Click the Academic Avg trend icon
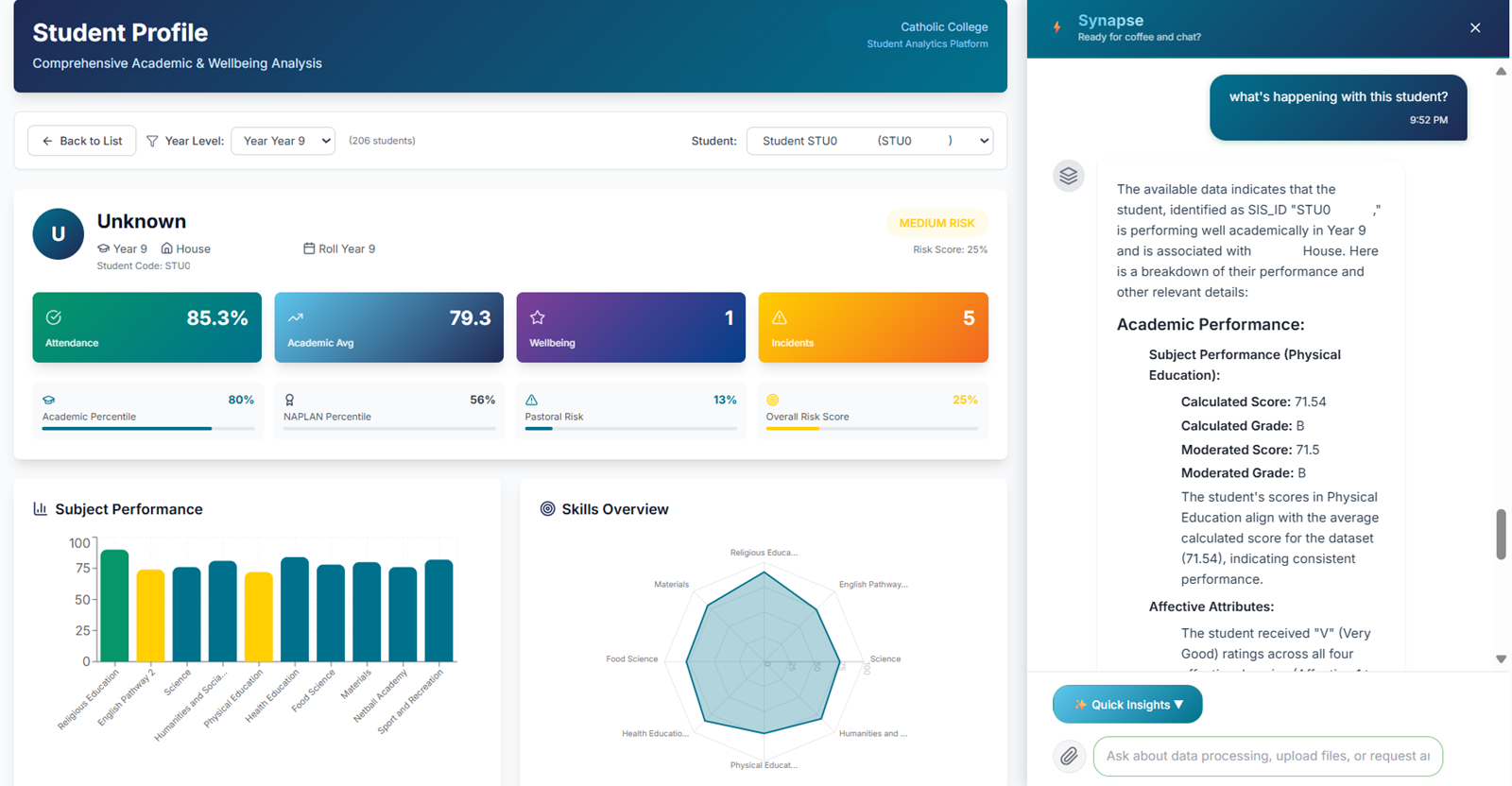The image size is (1512, 786). click(296, 317)
